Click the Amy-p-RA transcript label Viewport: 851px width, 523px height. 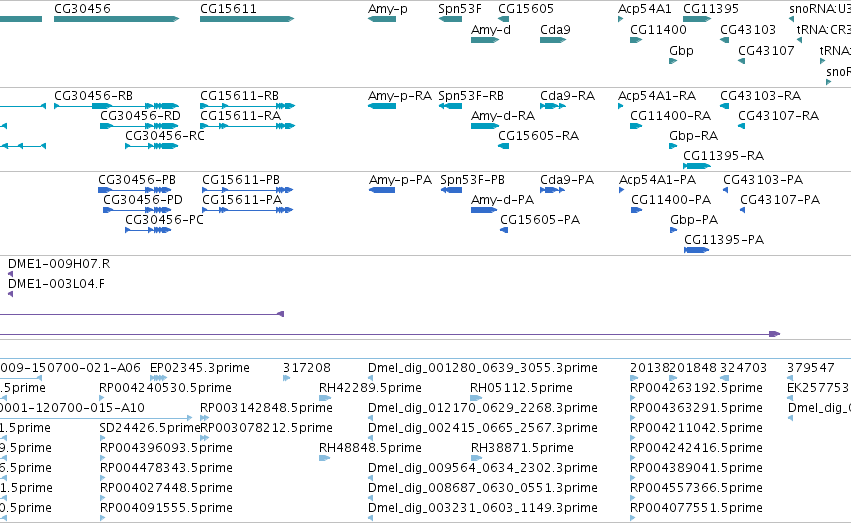pos(400,95)
